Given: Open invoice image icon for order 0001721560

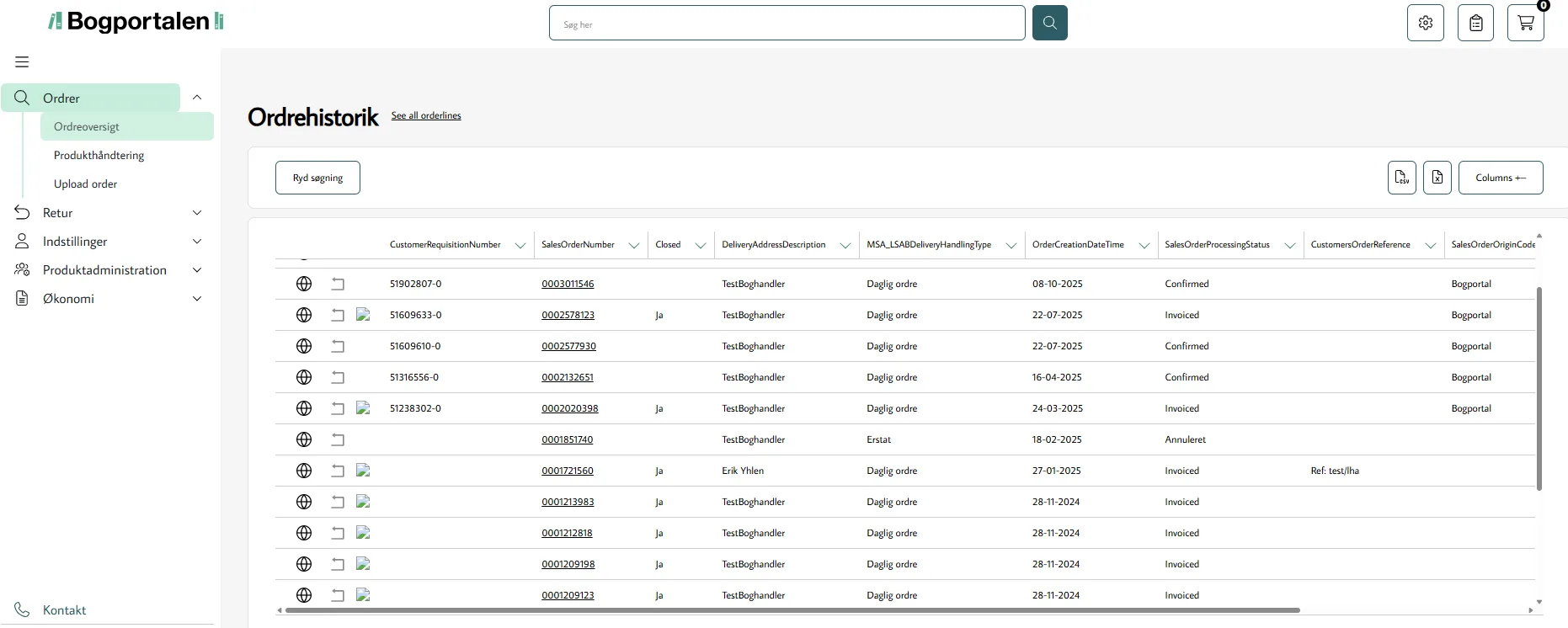Looking at the screenshot, I should pos(363,471).
